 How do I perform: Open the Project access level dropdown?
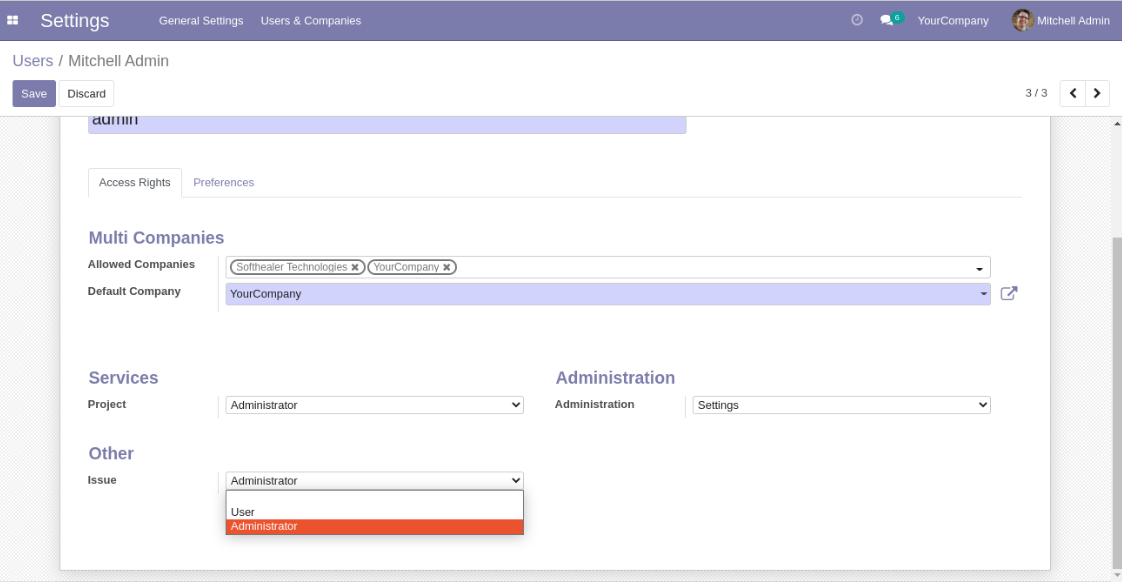(374, 404)
